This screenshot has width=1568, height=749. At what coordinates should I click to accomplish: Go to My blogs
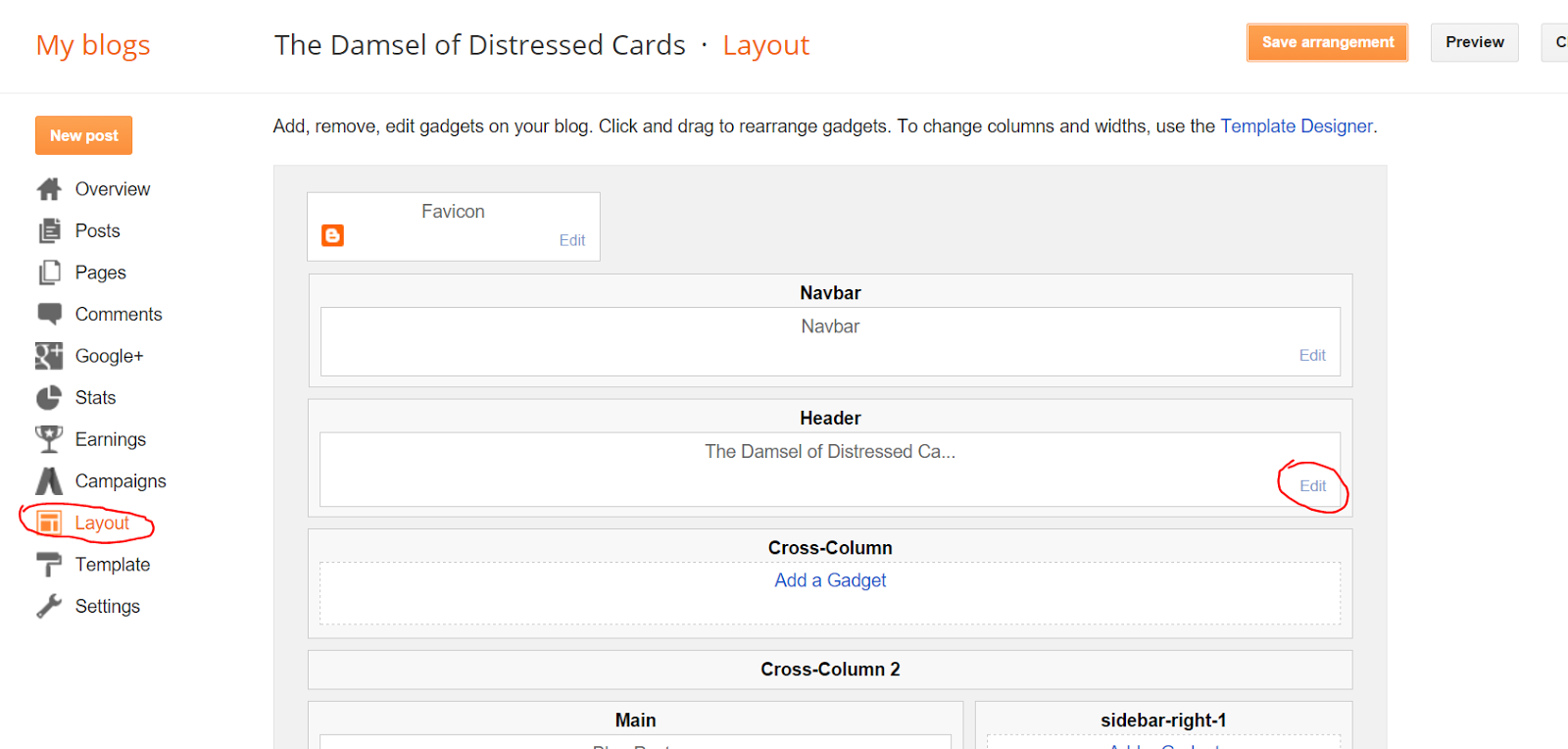93,45
